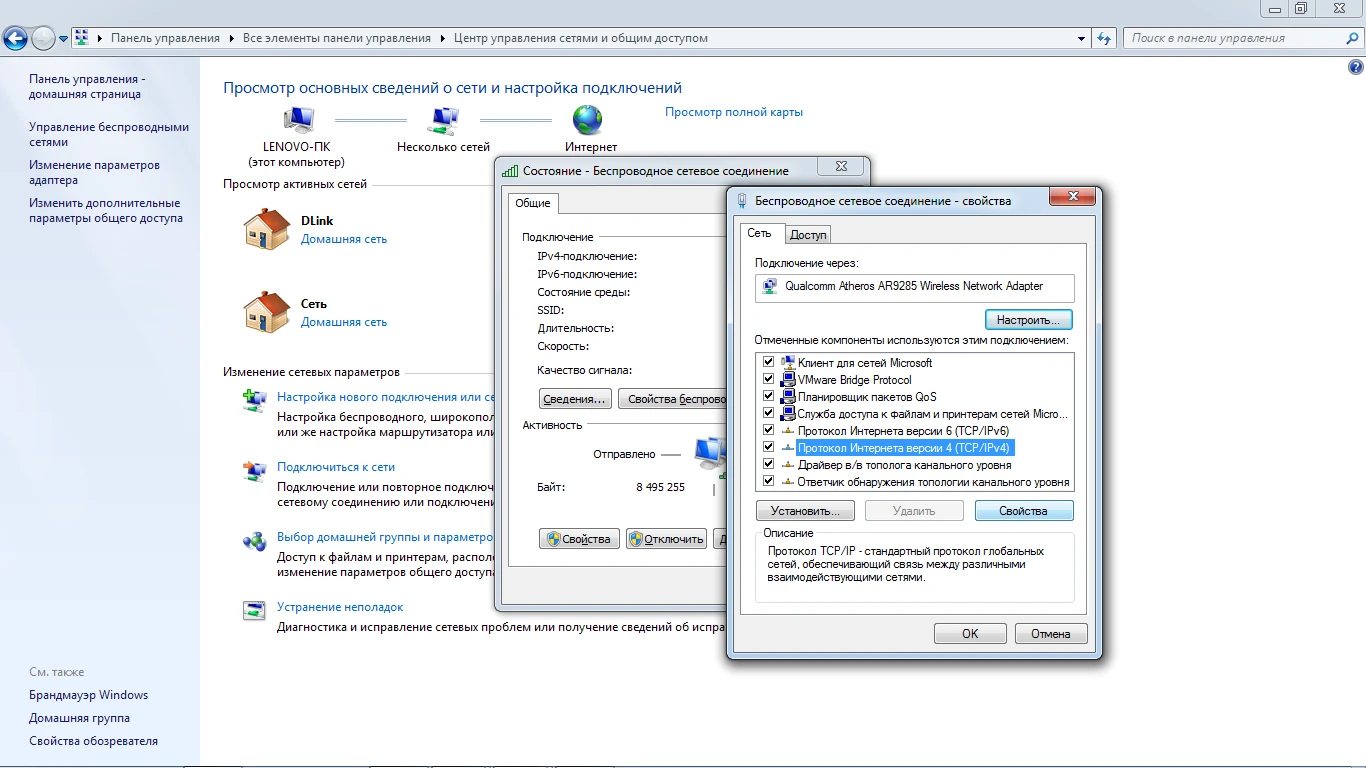This screenshot has height=768, width=1366.
Task: Disable Протокол Интернета версии 6 checkbox
Action: pos(768,431)
